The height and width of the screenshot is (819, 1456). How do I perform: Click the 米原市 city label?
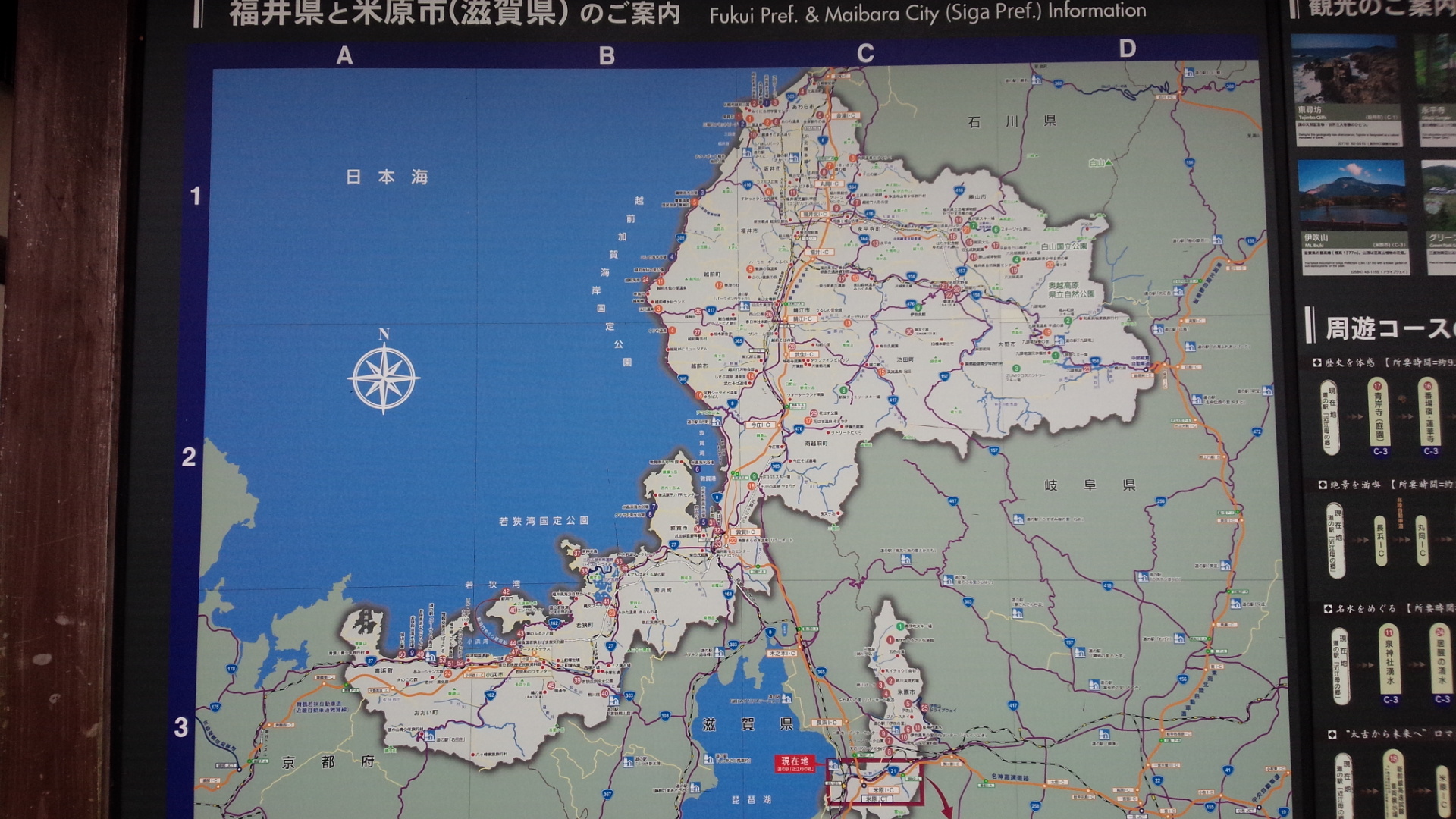coord(906,692)
